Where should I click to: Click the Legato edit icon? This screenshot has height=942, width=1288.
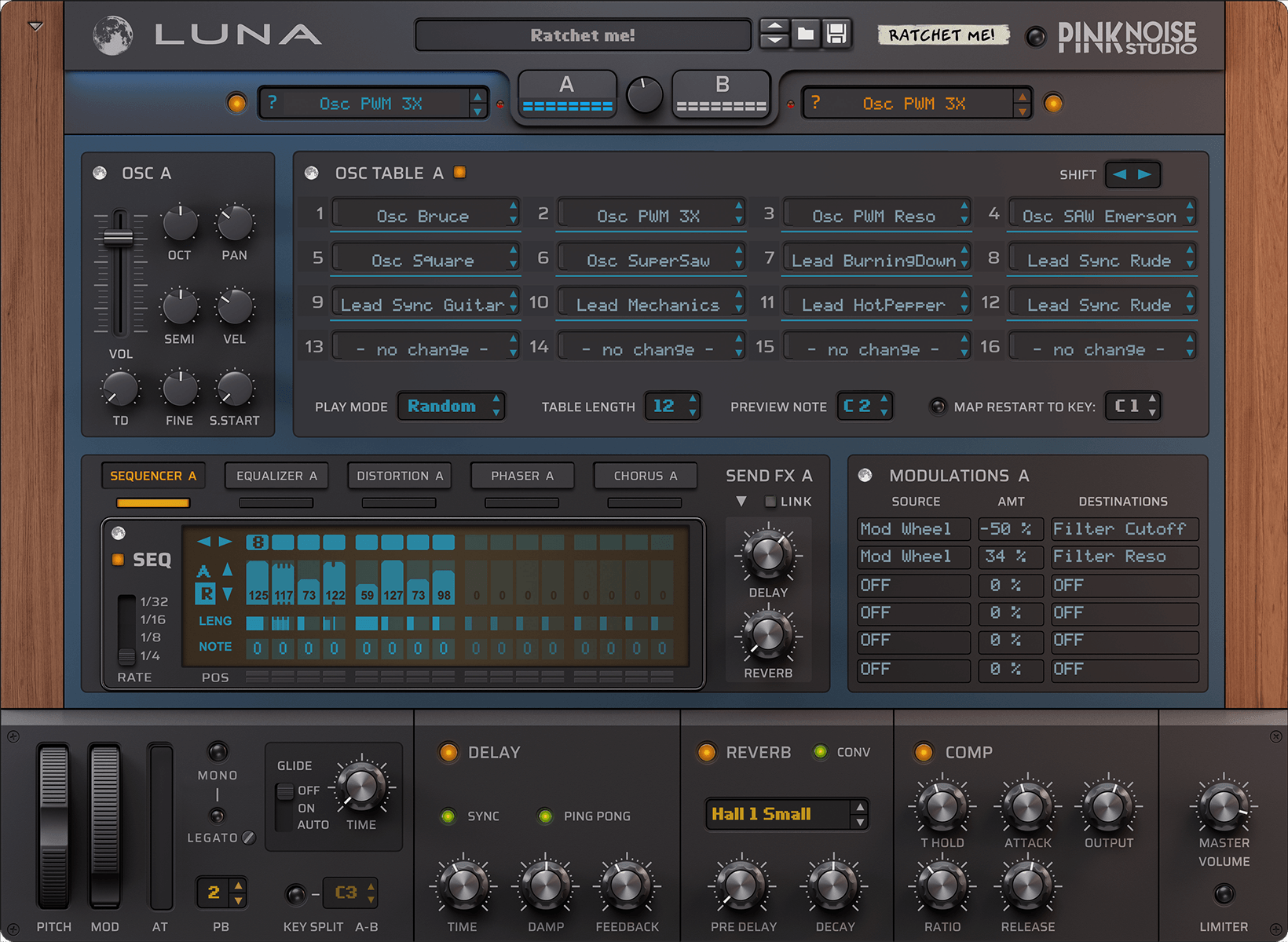(x=249, y=838)
